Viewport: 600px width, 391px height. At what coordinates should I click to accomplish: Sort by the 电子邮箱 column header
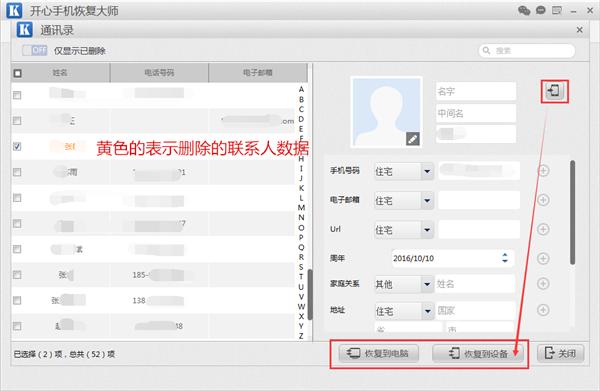point(258,73)
